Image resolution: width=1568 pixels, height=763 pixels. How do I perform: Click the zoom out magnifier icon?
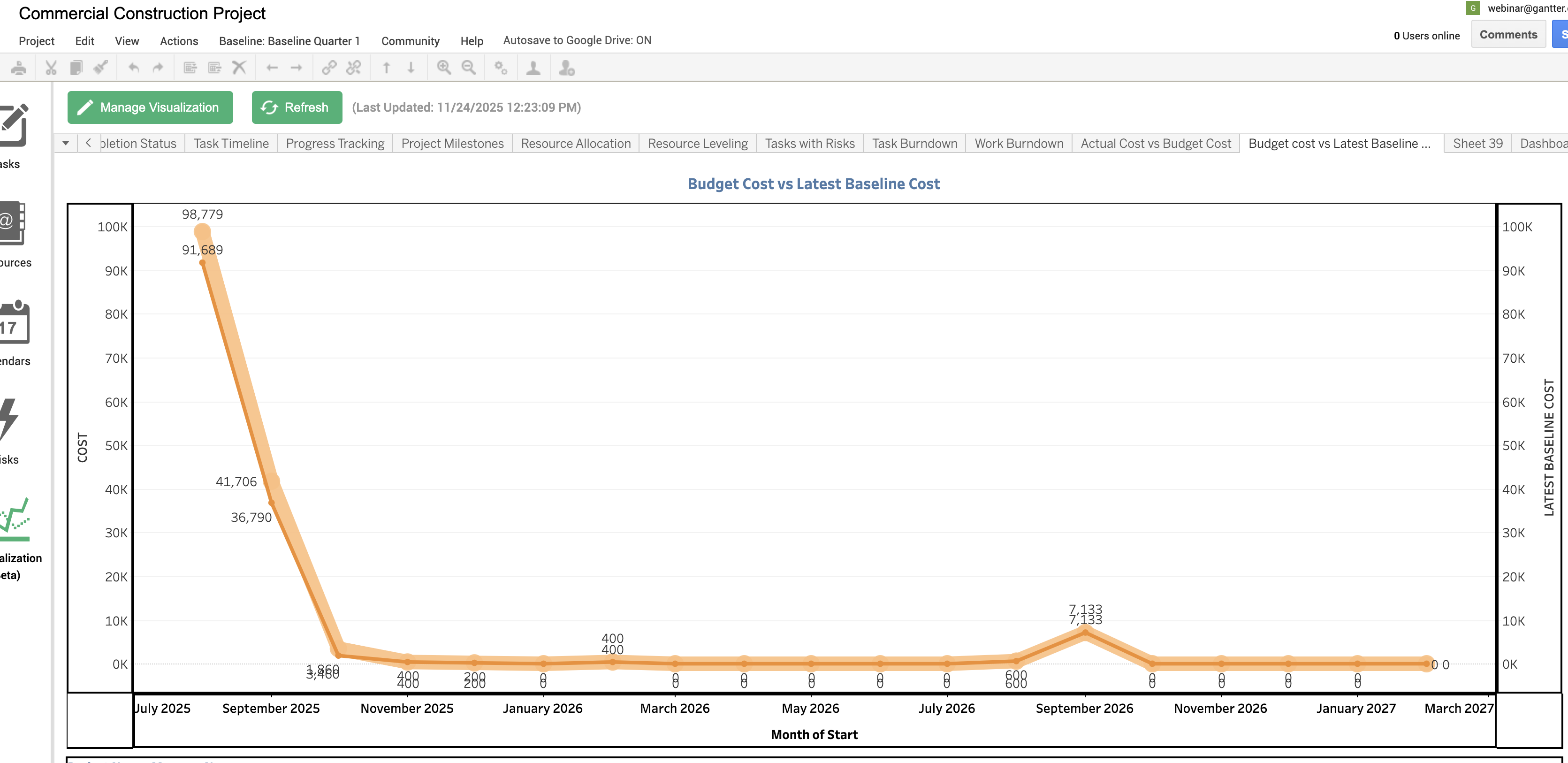pos(469,68)
